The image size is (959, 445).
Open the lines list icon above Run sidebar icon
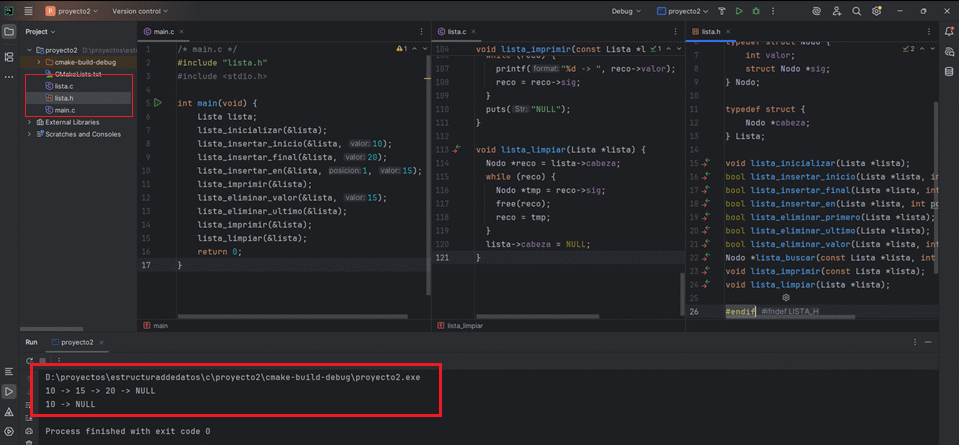pyautogui.click(x=9, y=371)
